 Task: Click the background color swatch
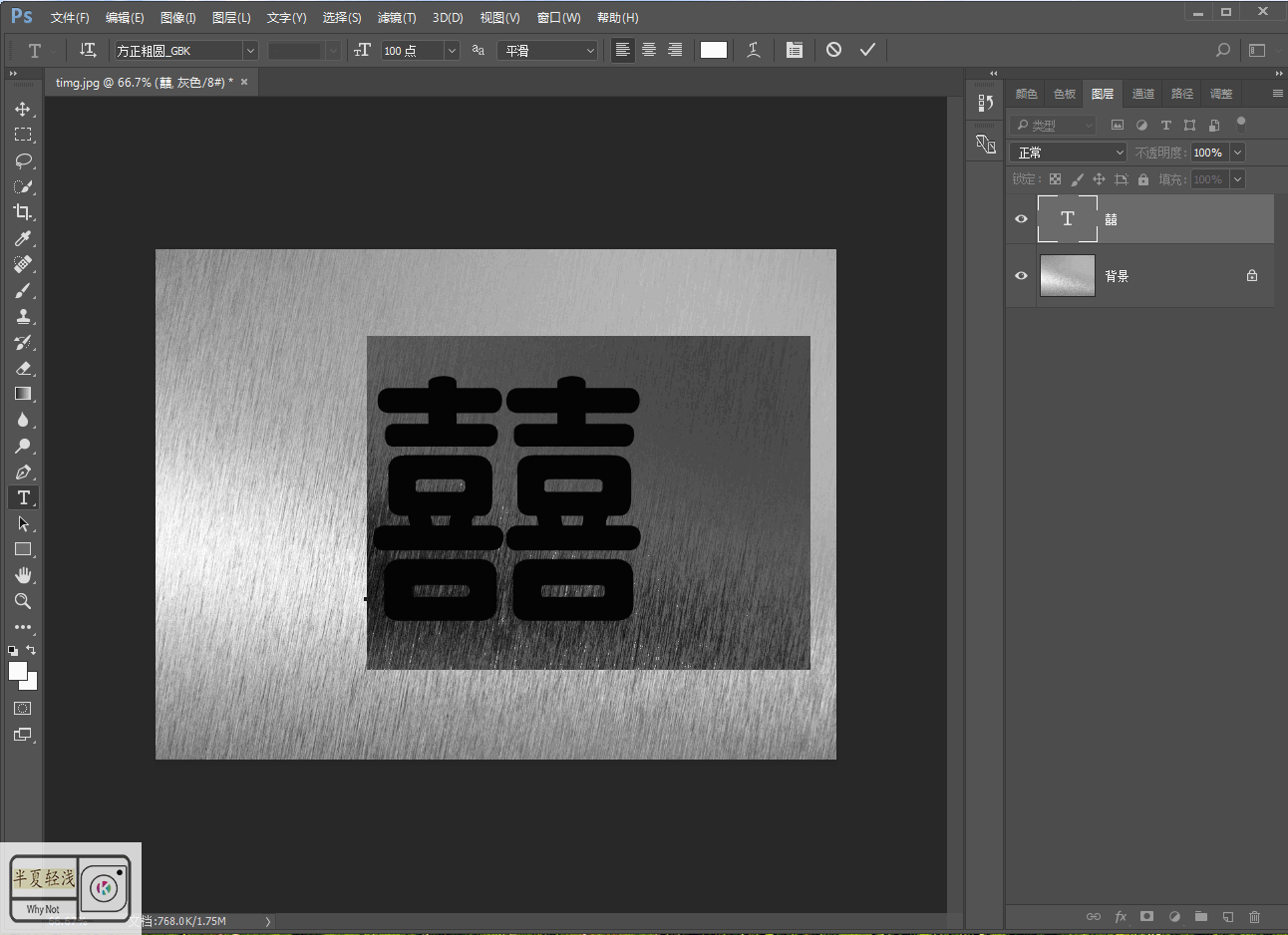point(32,684)
